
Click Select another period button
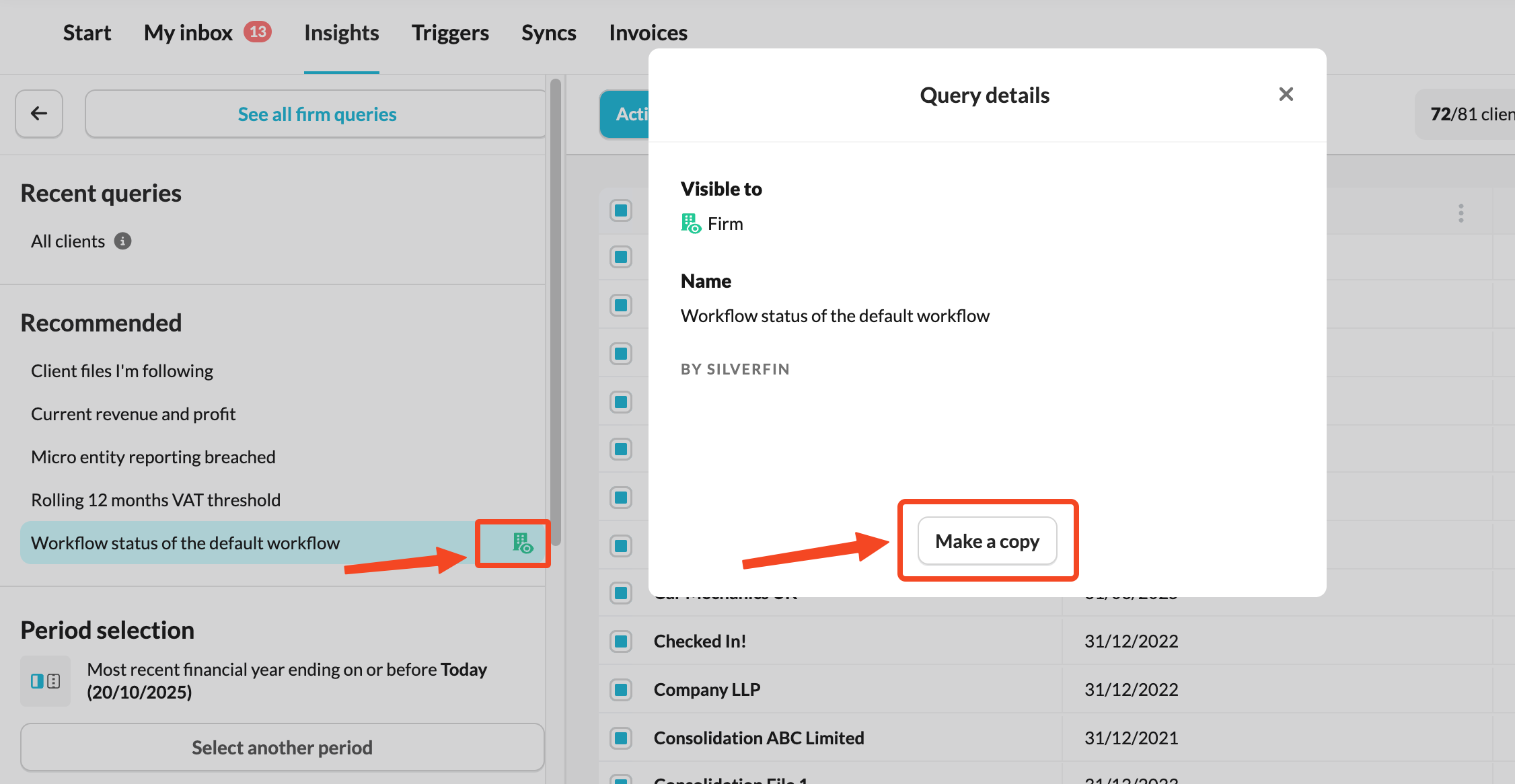tap(282, 748)
